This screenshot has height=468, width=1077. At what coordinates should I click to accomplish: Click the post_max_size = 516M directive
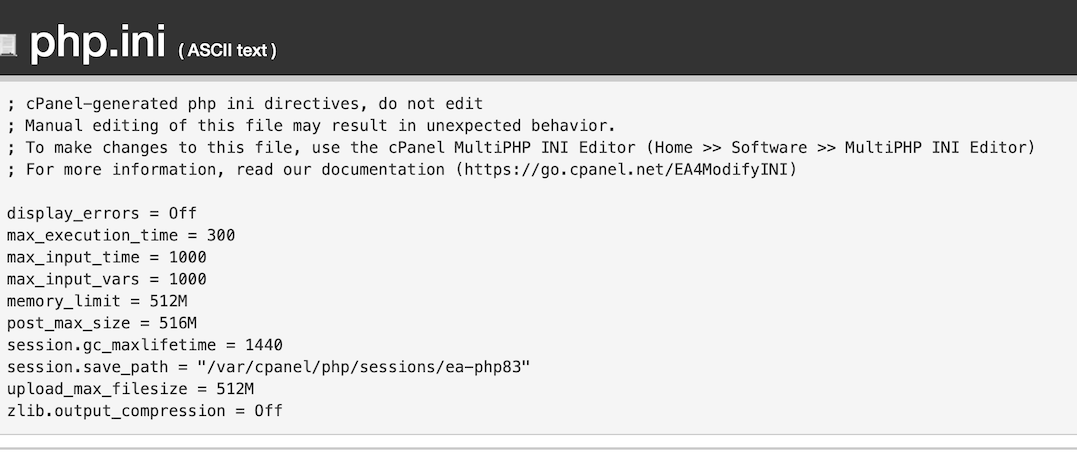pyautogui.click(x=102, y=323)
